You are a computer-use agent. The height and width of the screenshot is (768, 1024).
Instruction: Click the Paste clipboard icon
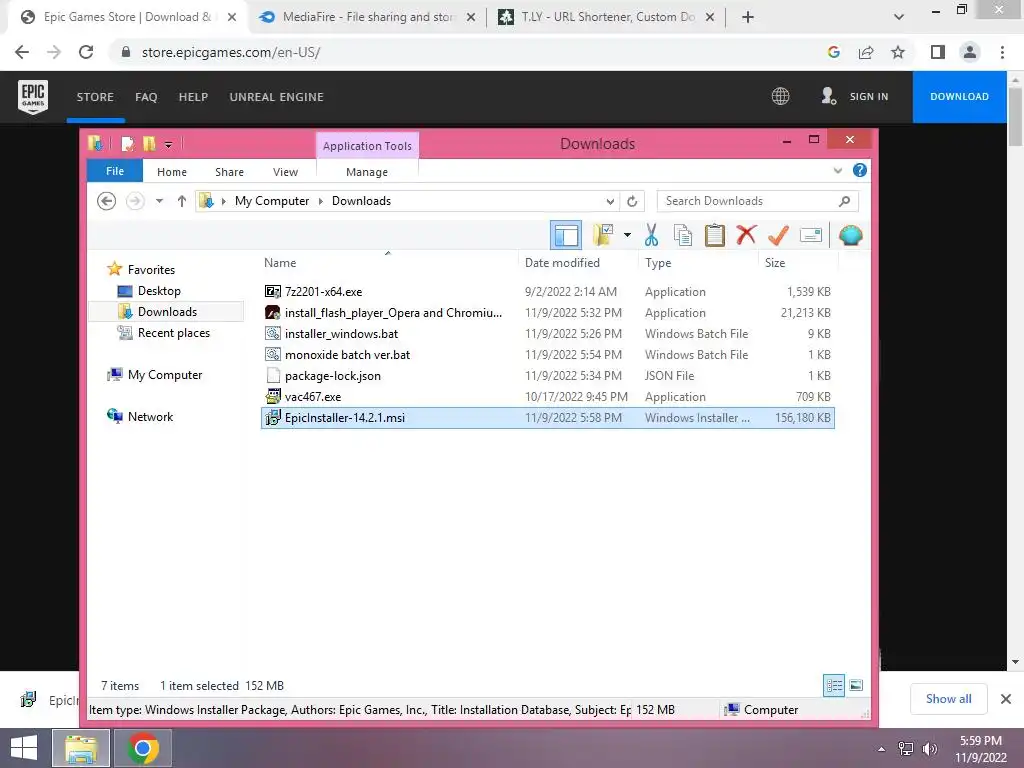click(714, 235)
